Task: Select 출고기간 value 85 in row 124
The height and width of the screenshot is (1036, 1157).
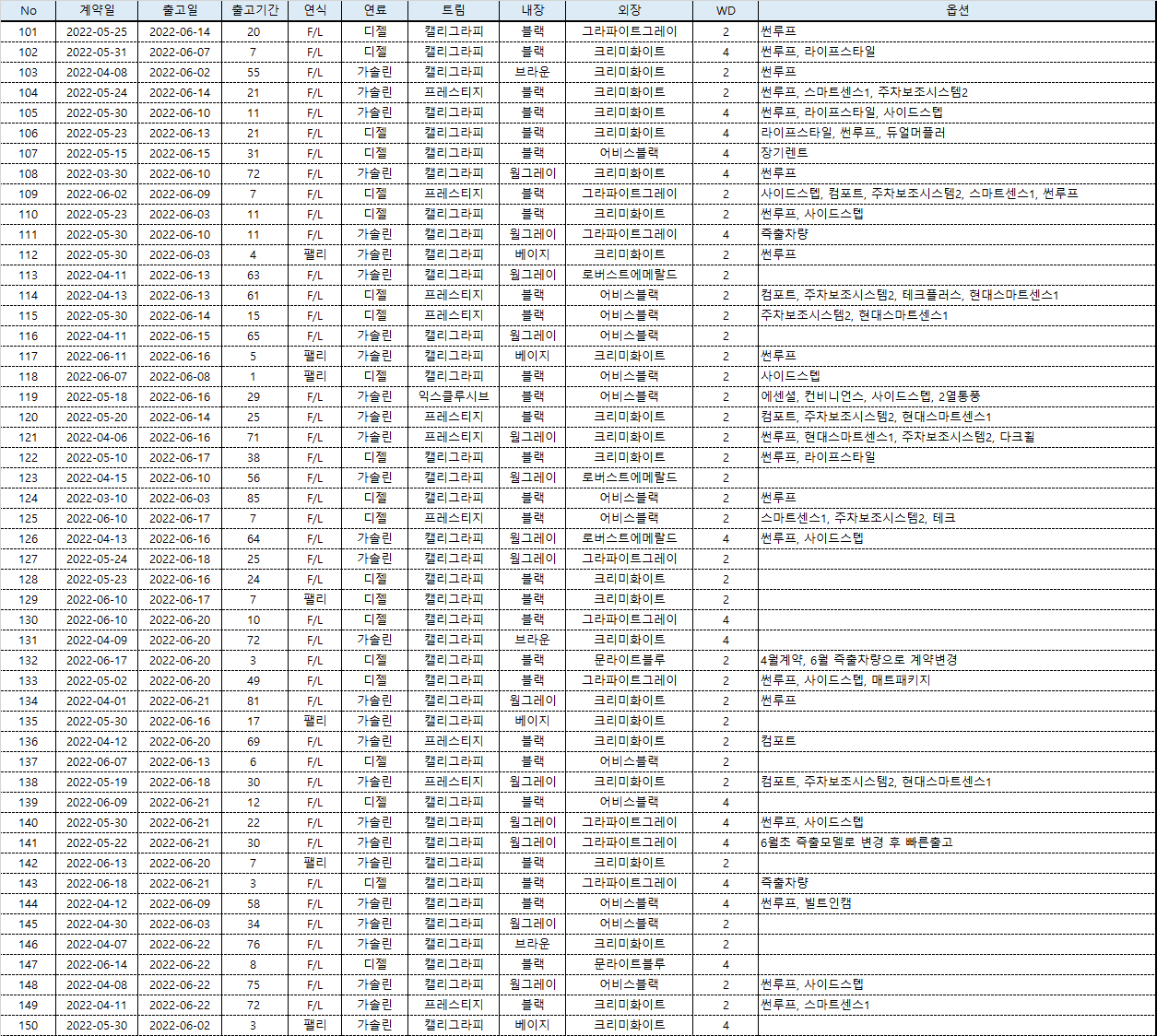Action: [x=254, y=498]
